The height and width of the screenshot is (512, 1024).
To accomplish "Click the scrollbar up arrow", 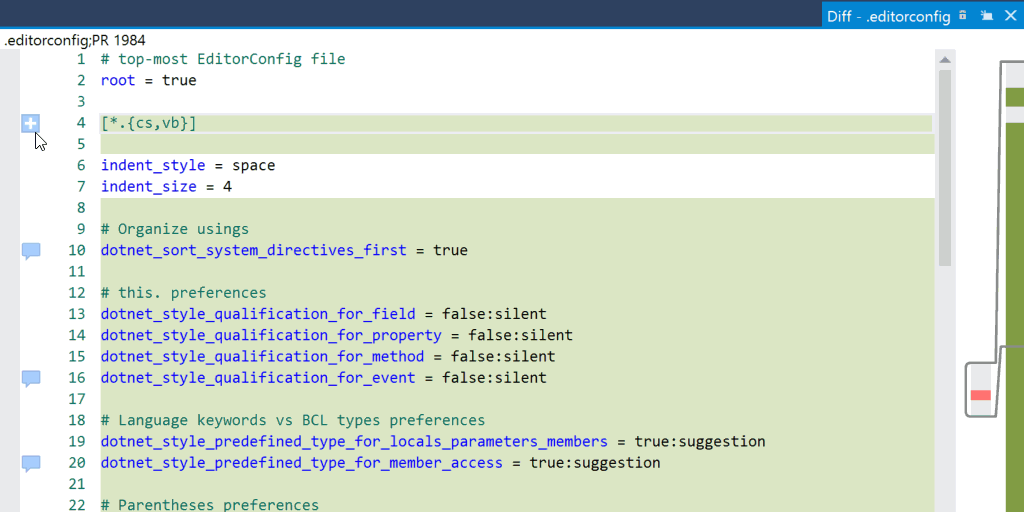I will click(944, 61).
